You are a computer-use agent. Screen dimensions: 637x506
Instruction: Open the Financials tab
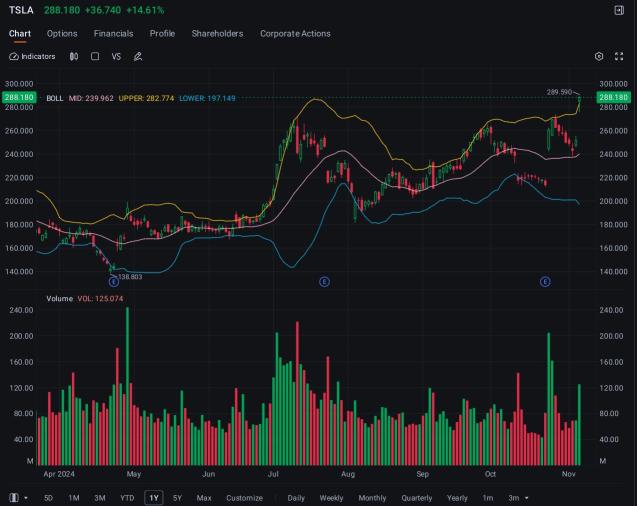tap(113, 34)
